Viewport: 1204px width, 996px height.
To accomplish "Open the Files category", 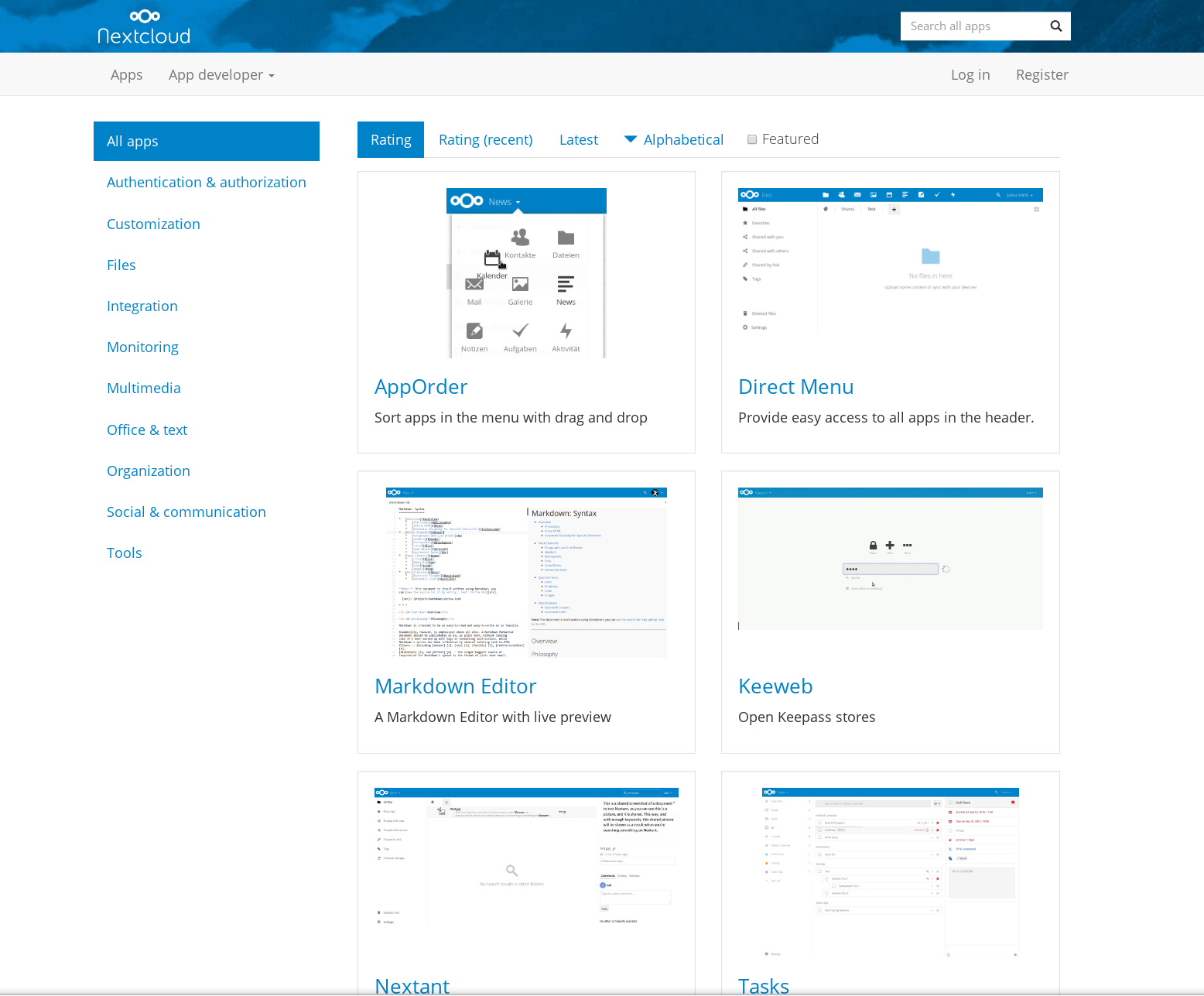I will click(121, 265).
